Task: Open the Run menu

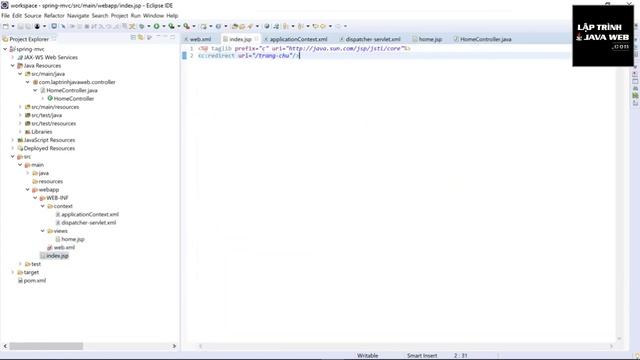Action: [x=136, y=16]
